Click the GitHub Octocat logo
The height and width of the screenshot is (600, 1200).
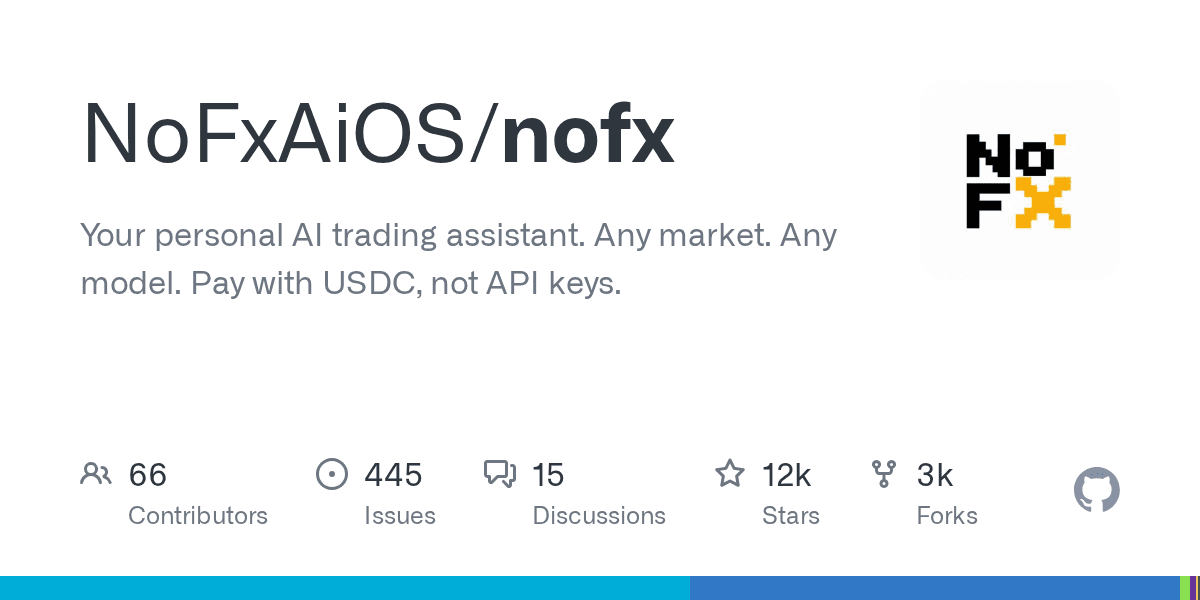coord(1096,491)
